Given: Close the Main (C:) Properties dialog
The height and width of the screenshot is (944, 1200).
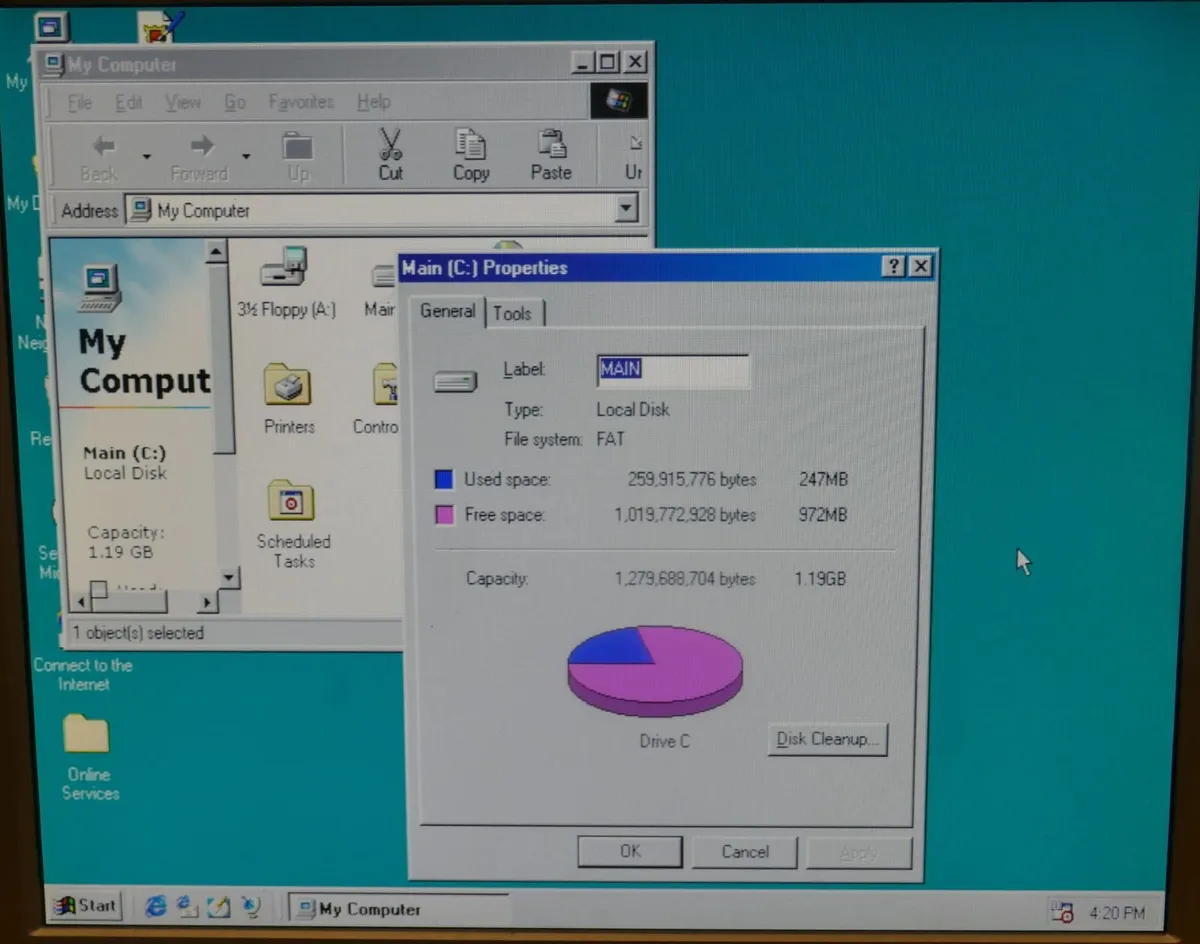Looking at the screenshot, I should click(921, 267).
